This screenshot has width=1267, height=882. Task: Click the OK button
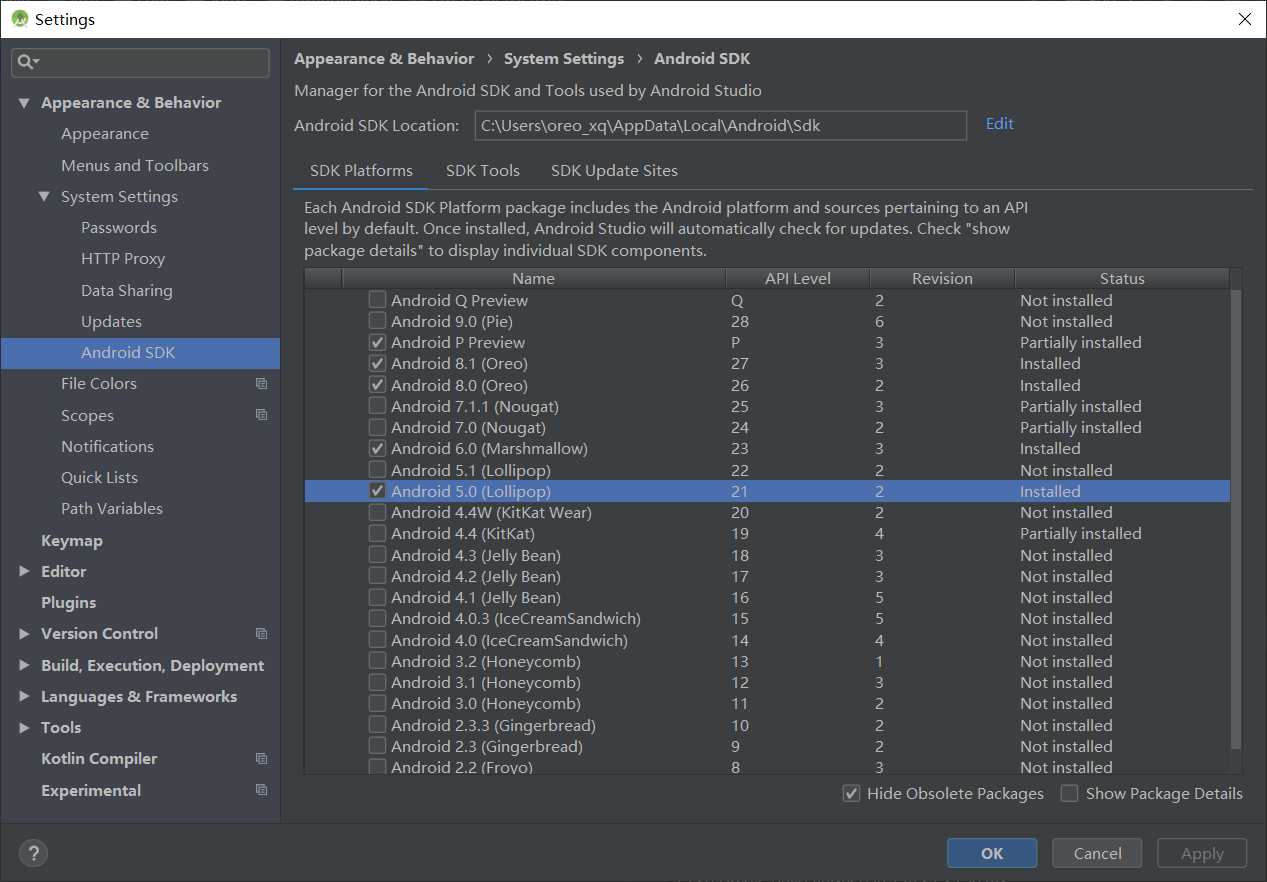[992, 853]
